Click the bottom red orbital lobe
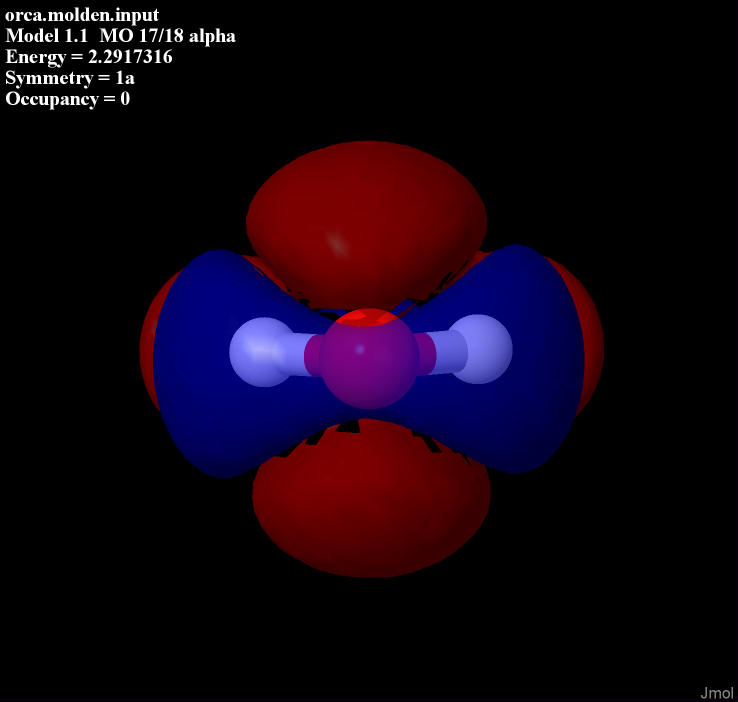Viewport: 738px width, 702px height. point(371,499)
